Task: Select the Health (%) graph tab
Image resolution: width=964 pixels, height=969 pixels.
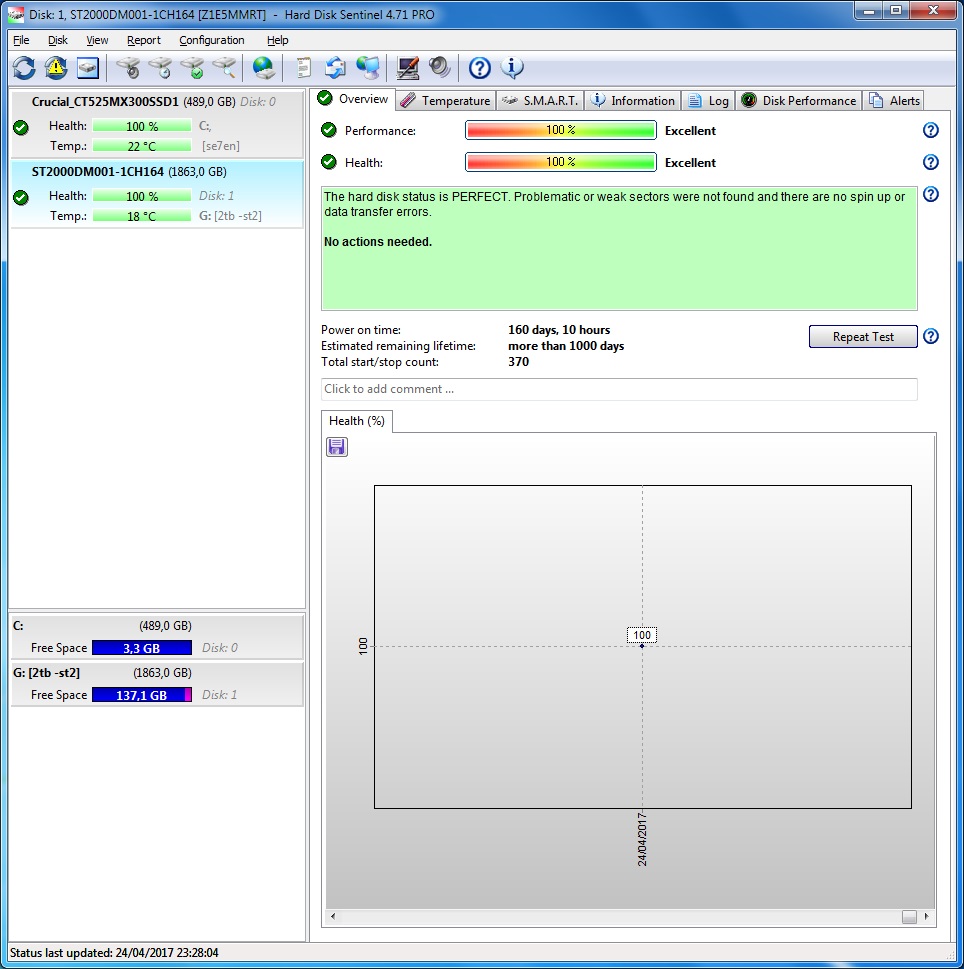Action: [357, 421]
